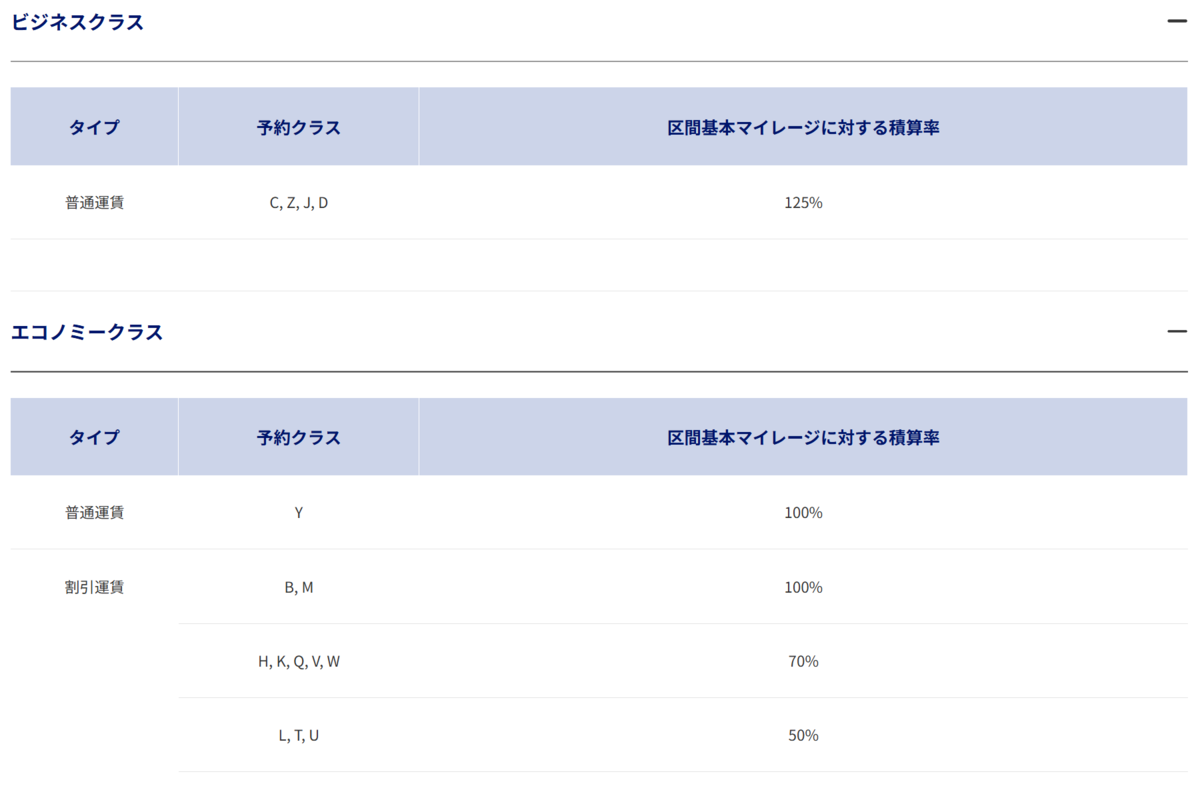The width and height of the screenshot is (1200, 788).
Task: Click the 125% accrual rate cell
Action: (804, 202)
